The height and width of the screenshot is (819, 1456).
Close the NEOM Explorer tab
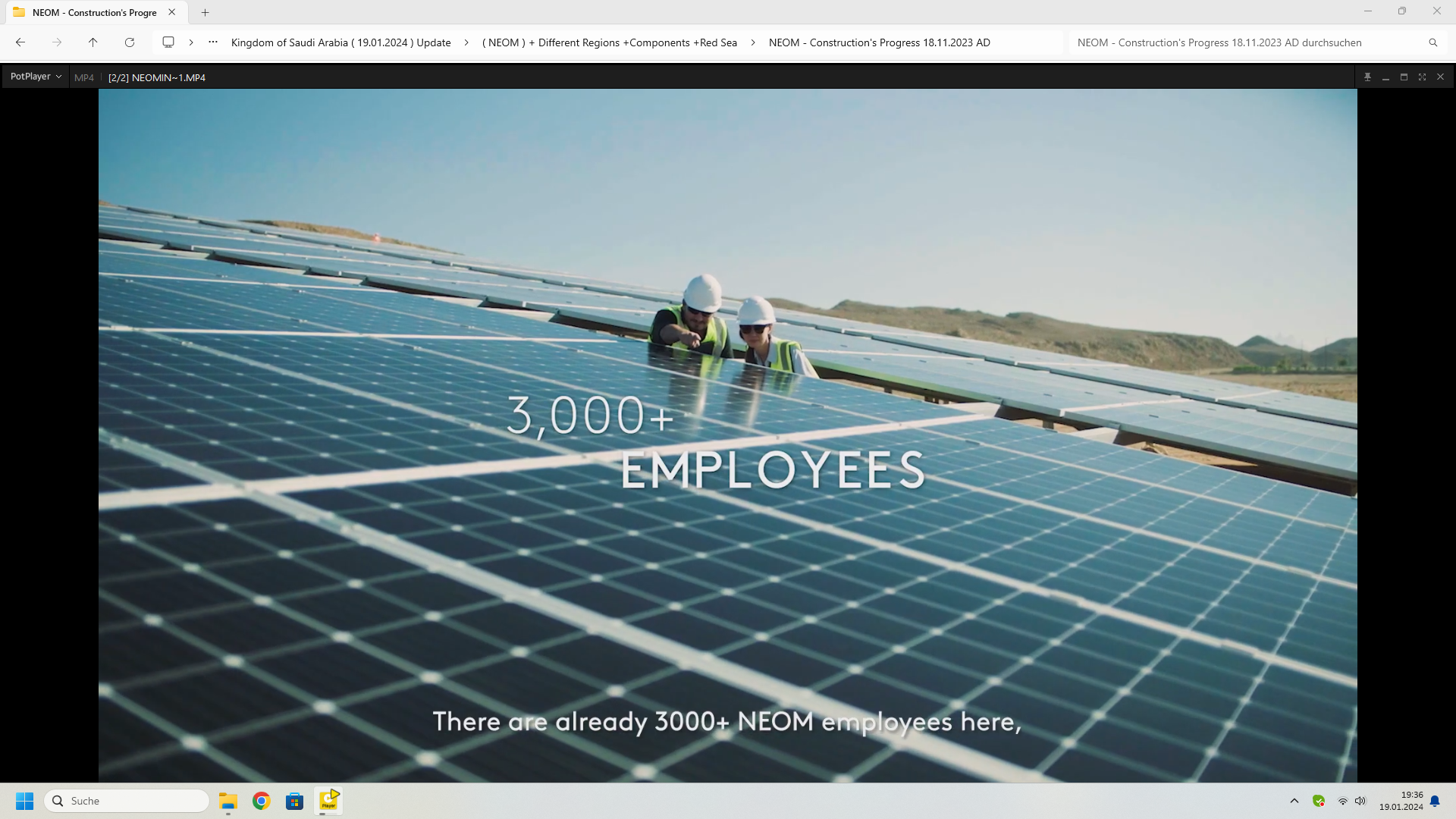172,12
